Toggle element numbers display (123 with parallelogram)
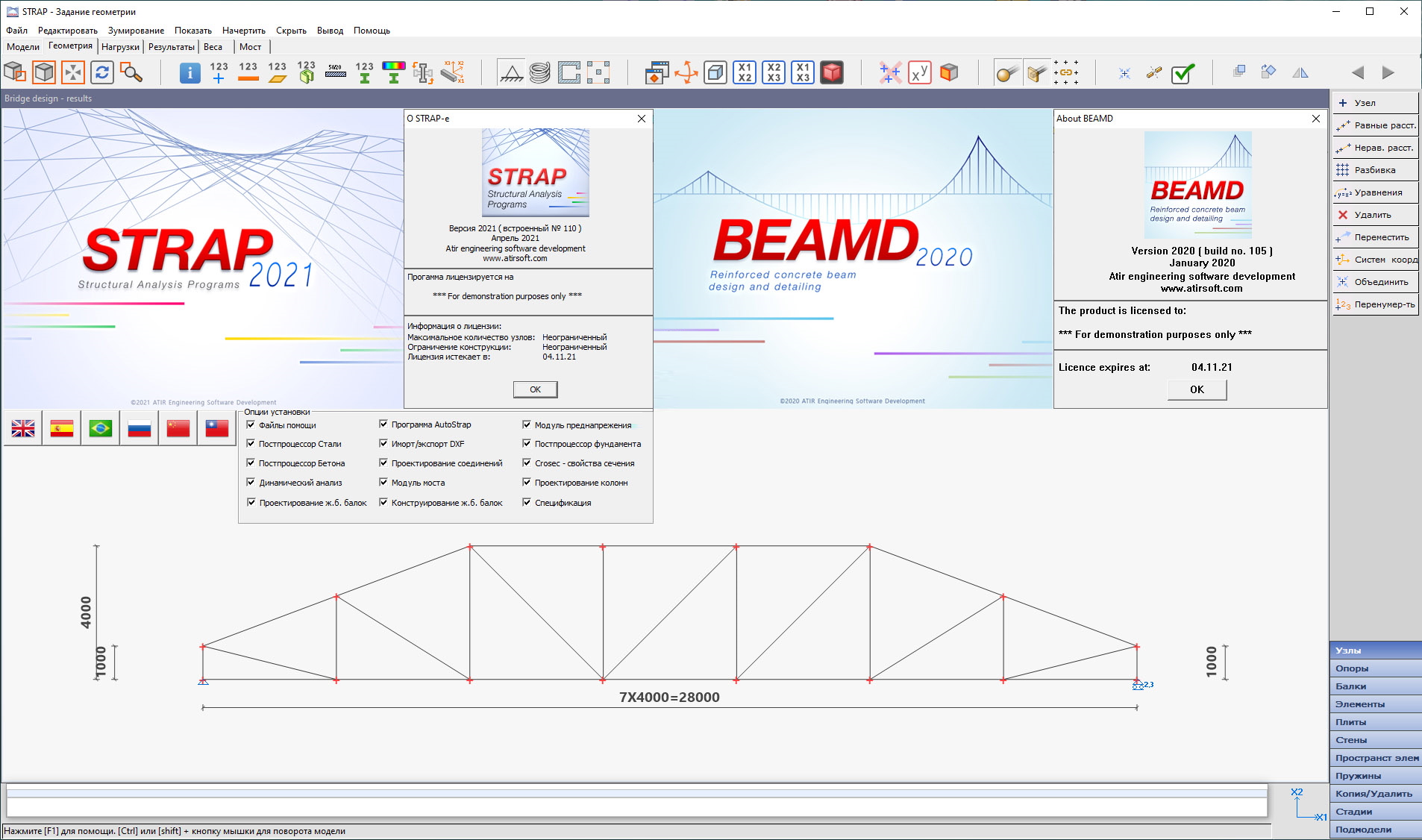 (x=277, y=72)
